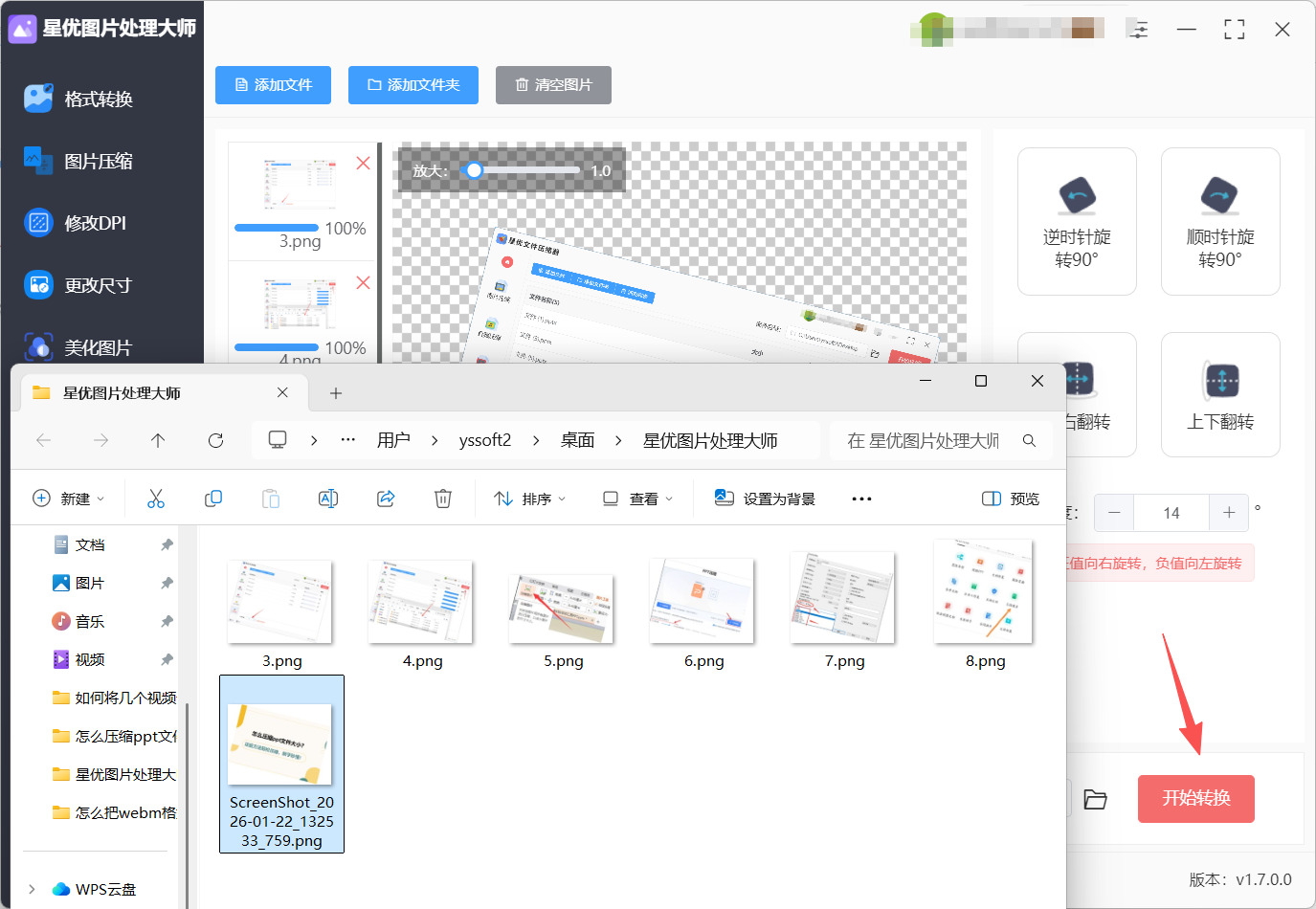Click 设置为背景 toolbar command
The height and width of the screenshot is (909, 1316).
[766, 499]
